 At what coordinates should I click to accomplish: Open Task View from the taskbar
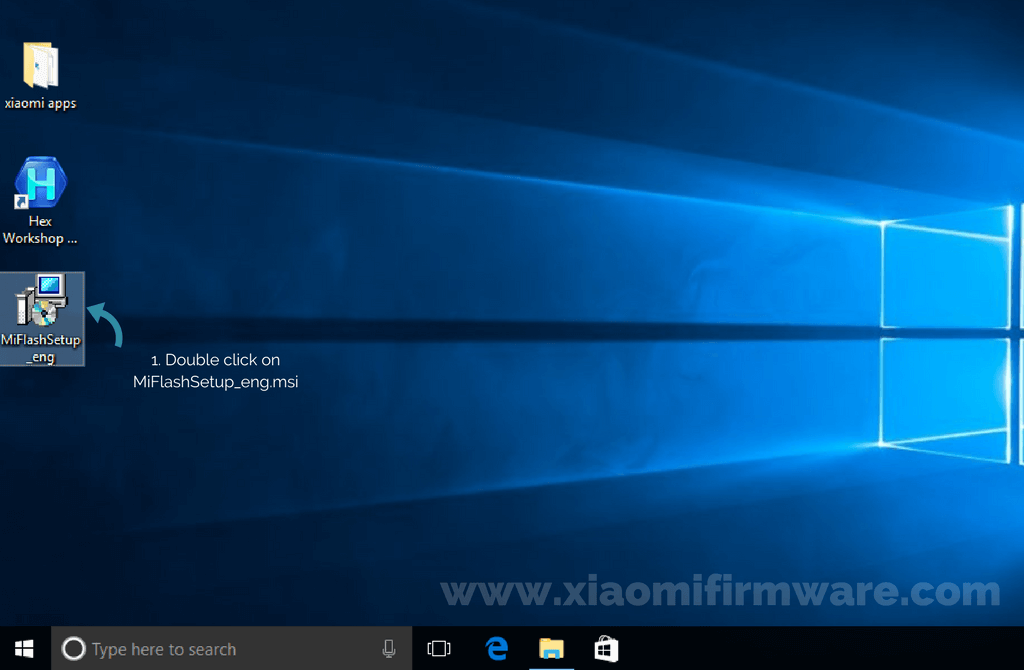439,648
